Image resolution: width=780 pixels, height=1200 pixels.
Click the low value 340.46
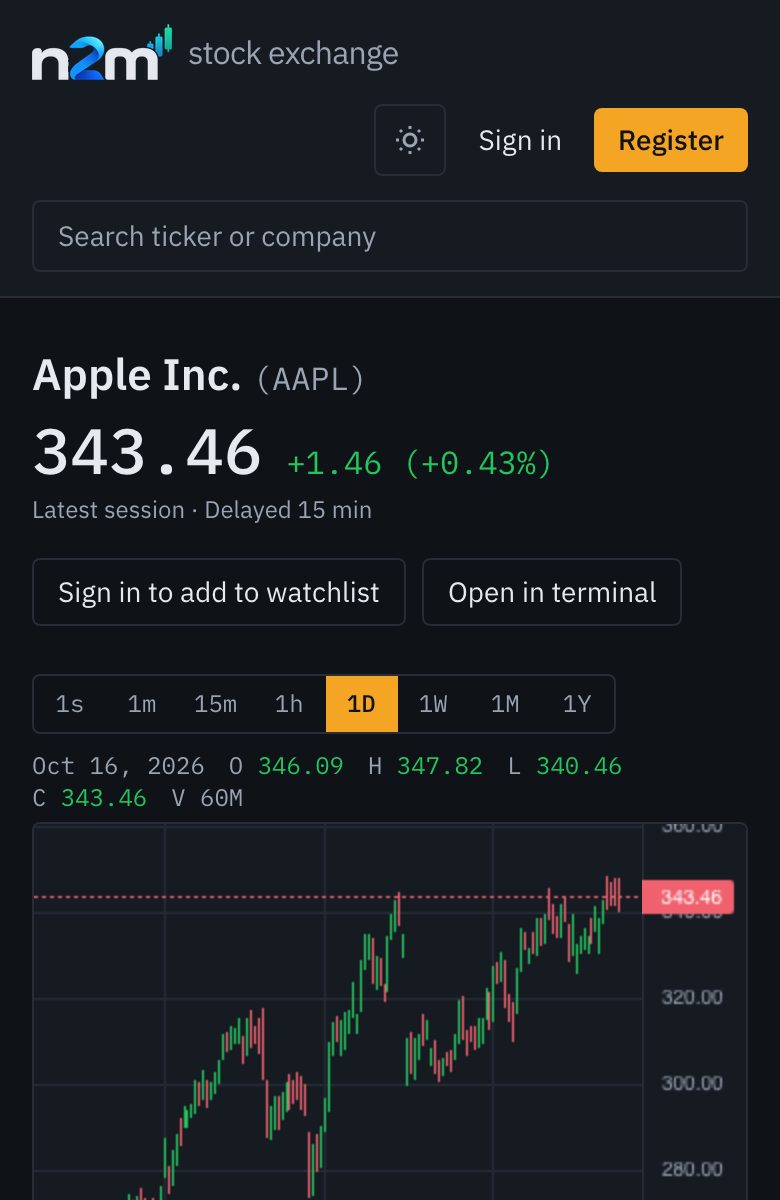[x=579, y=766]
